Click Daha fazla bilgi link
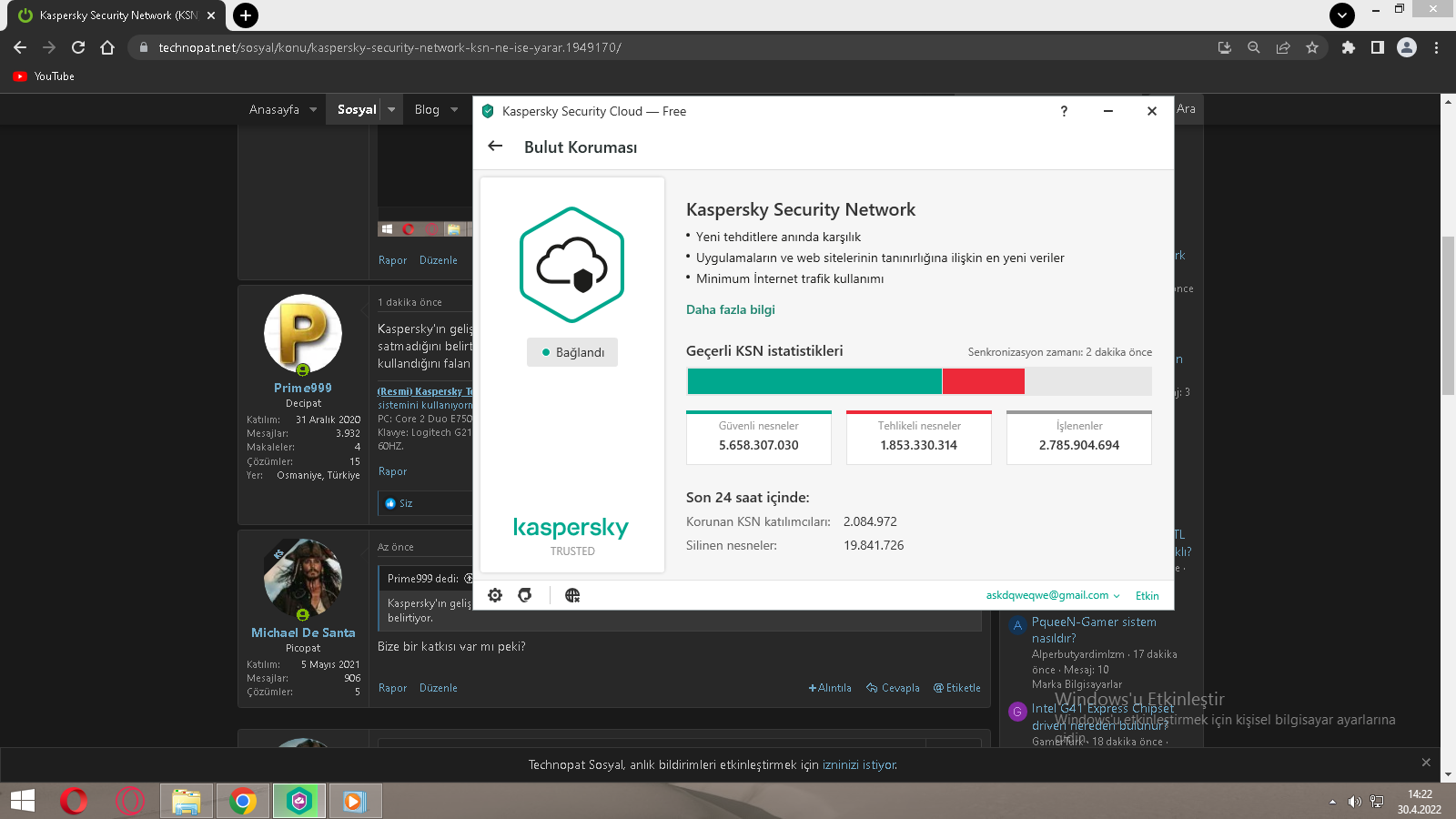1456x819 pixels. click(x=731, y=309)
